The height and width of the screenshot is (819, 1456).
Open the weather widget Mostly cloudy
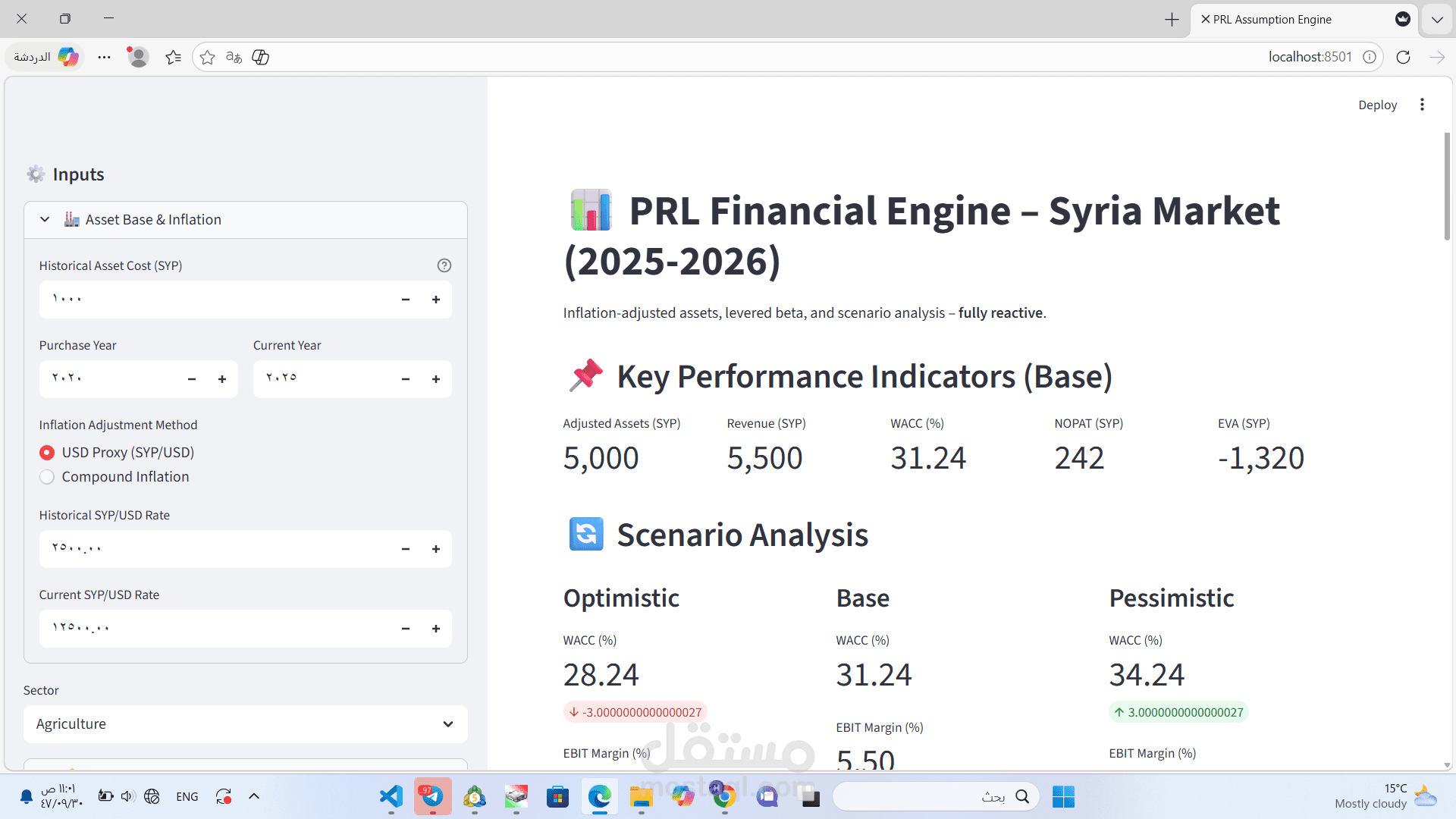pyautogui.click(x=1385, y=796)
